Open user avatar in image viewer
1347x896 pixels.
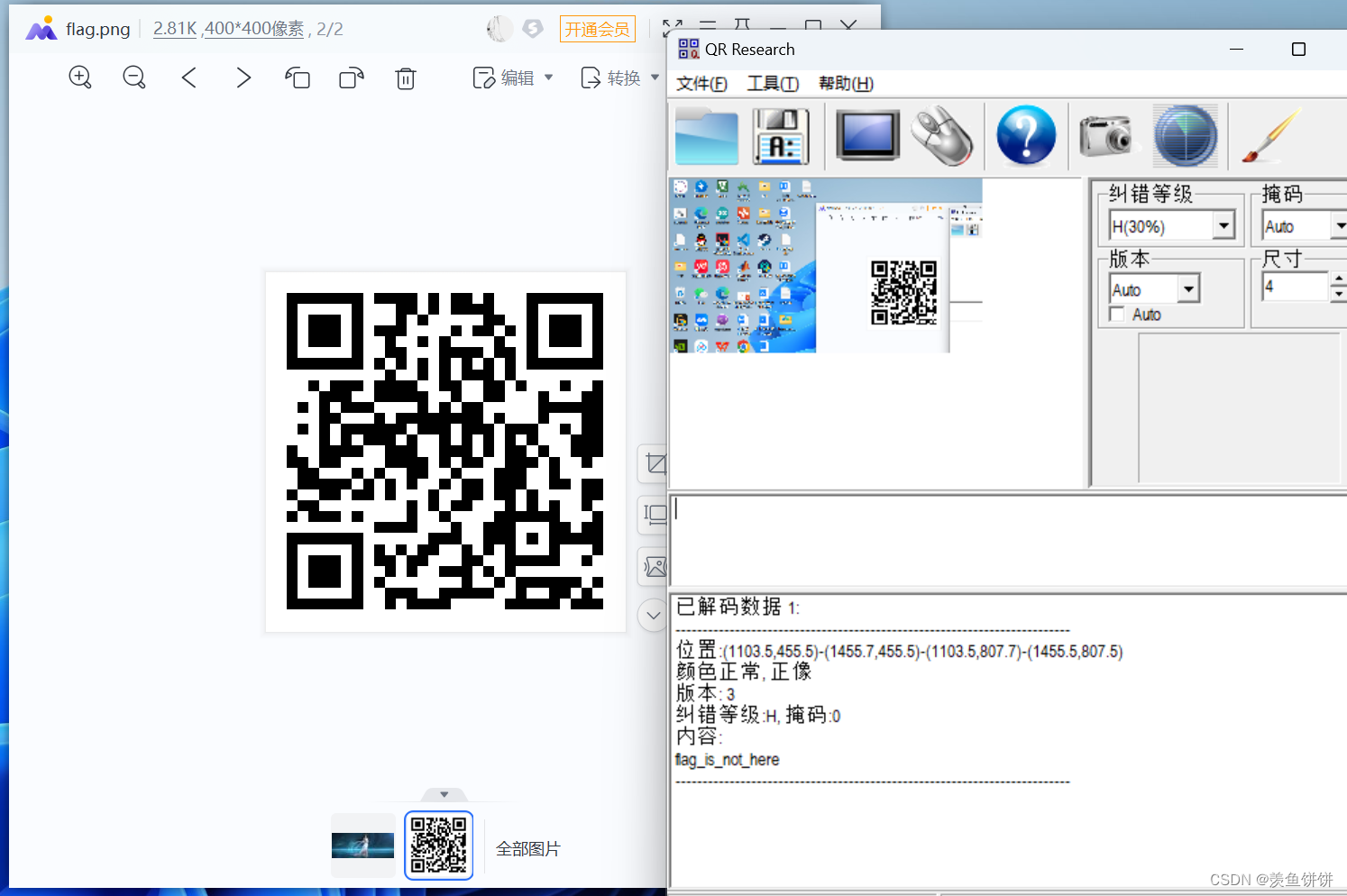click(x=499, y=29)
